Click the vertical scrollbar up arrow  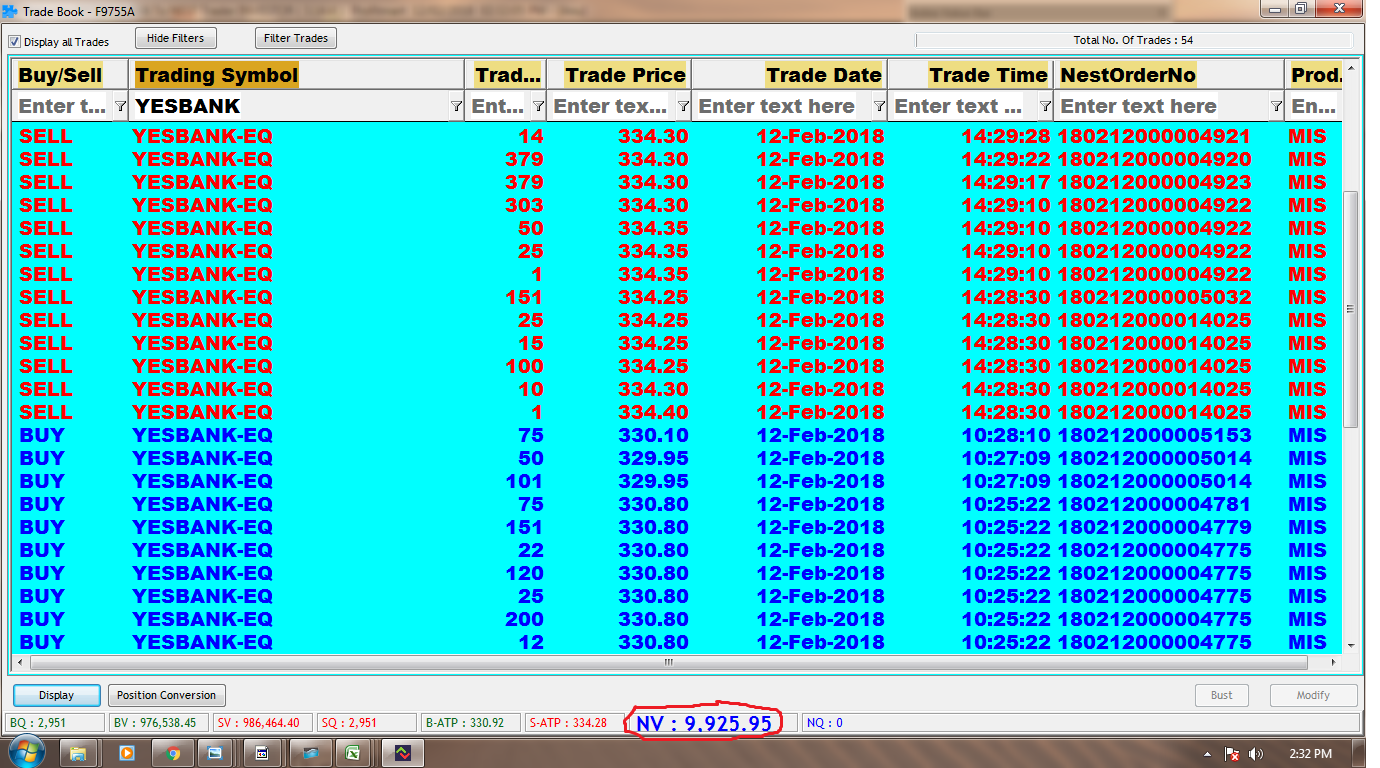click(1350, 69)
